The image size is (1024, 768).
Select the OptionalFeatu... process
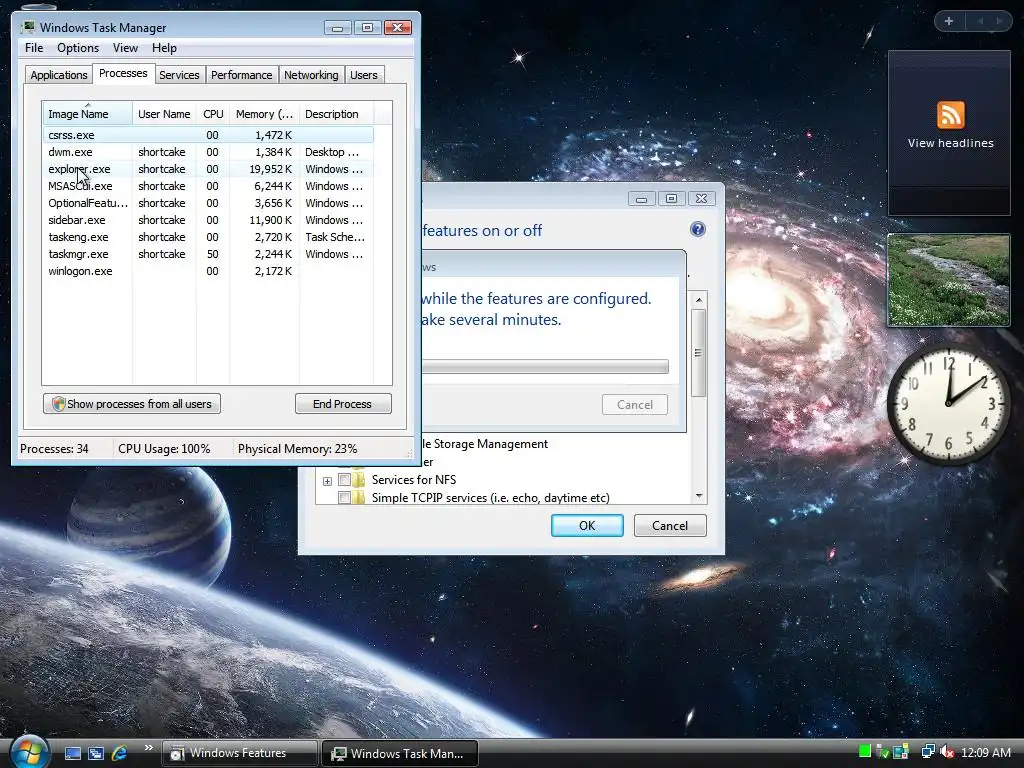coord(208,203)
